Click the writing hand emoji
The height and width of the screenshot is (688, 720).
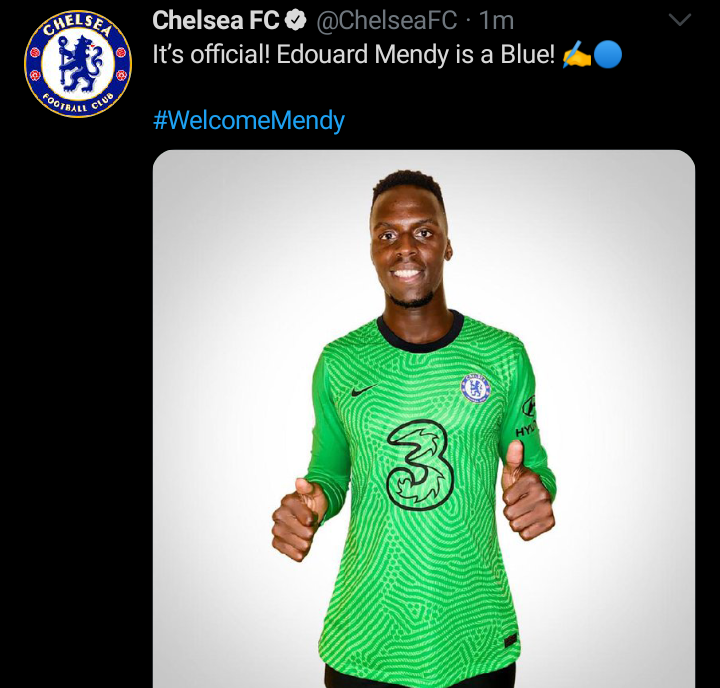[576, 55]
